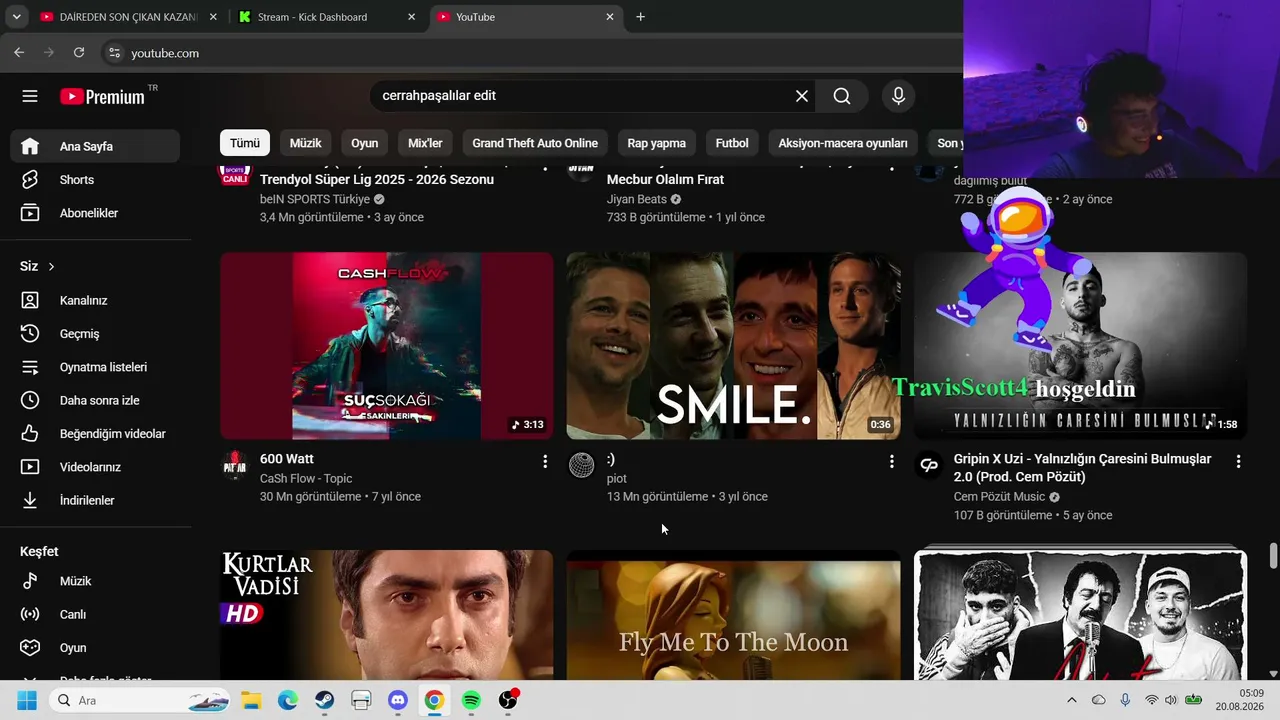The width and height of the screenshot is (1280, 720).
Task: Open Geçmiş watch history
Action: 96,333
